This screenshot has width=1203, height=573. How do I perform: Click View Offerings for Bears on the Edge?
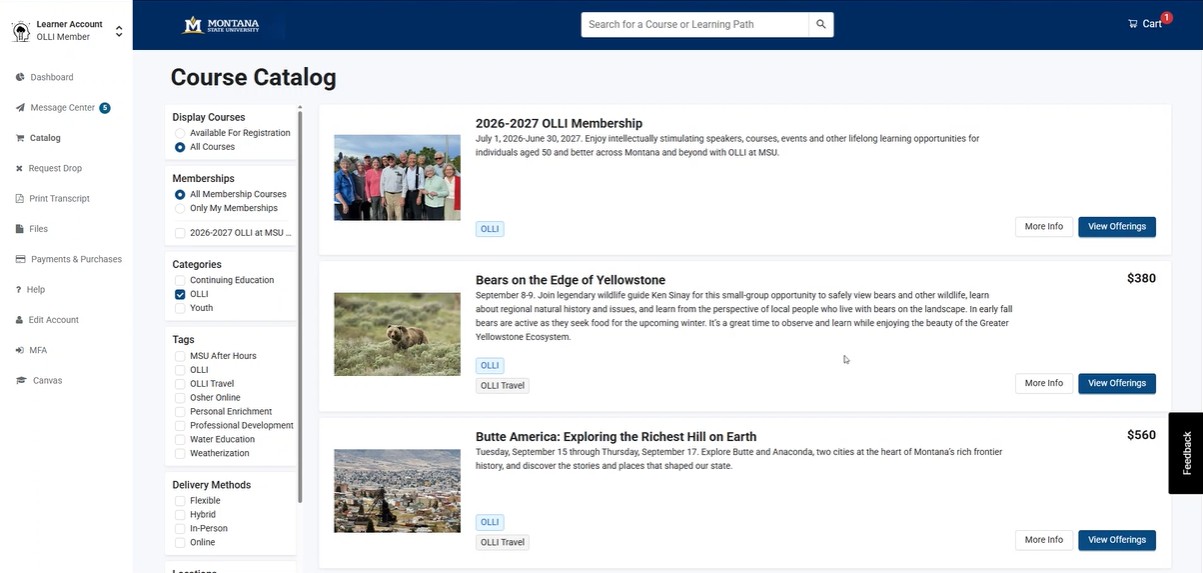[x=1117, y=383]
